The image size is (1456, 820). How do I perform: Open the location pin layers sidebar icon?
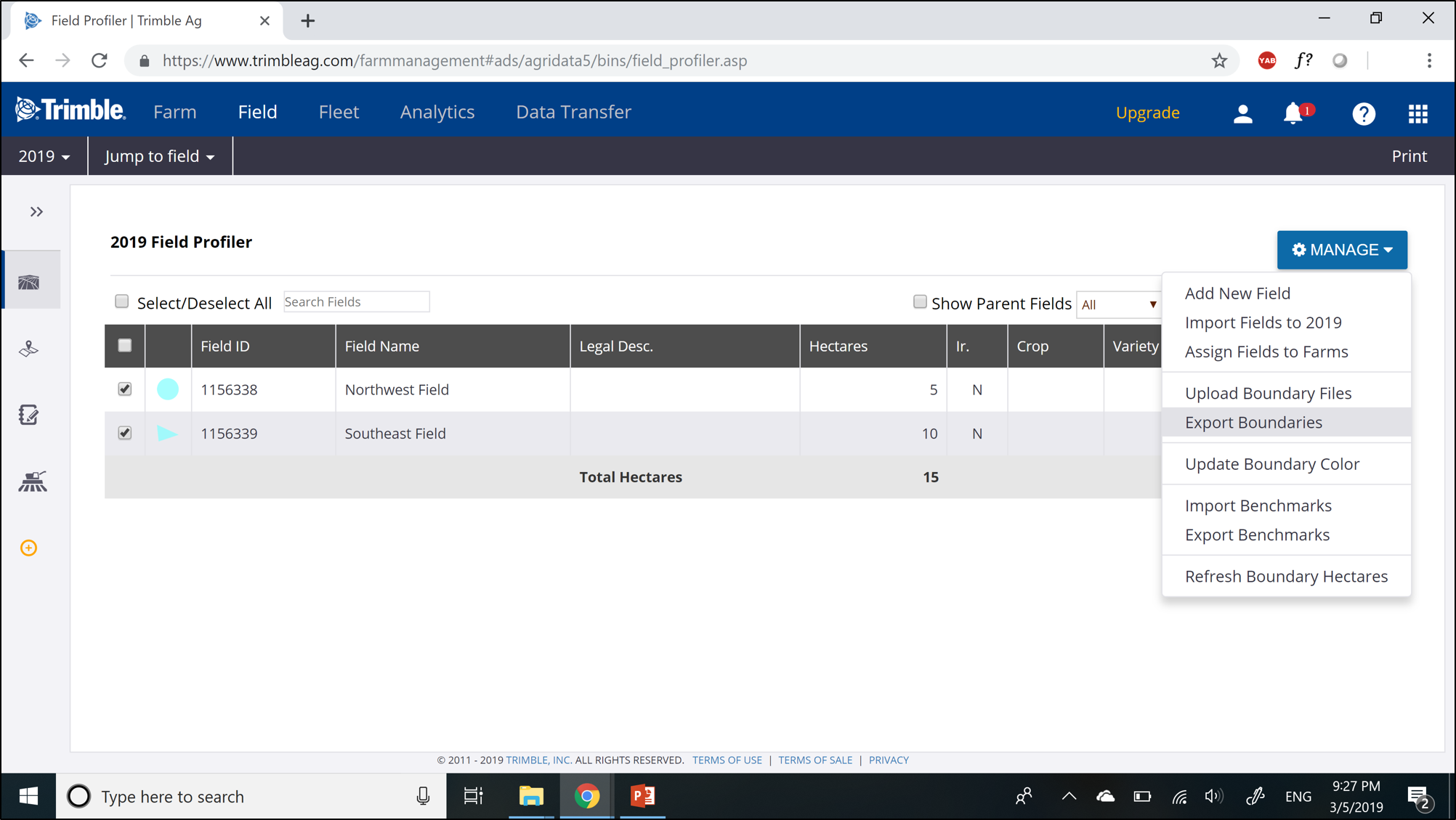29,349
